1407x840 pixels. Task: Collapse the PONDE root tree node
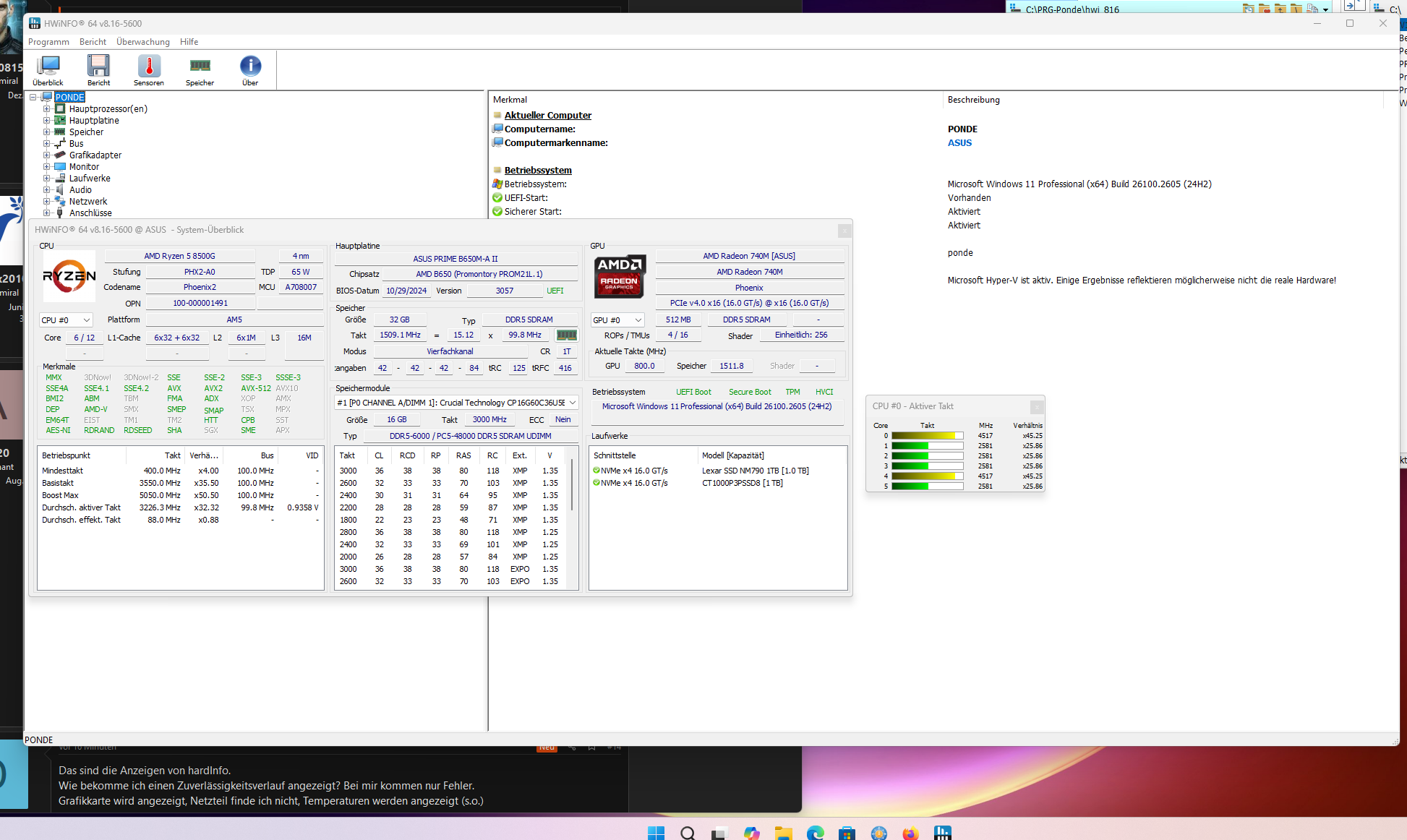33,98
